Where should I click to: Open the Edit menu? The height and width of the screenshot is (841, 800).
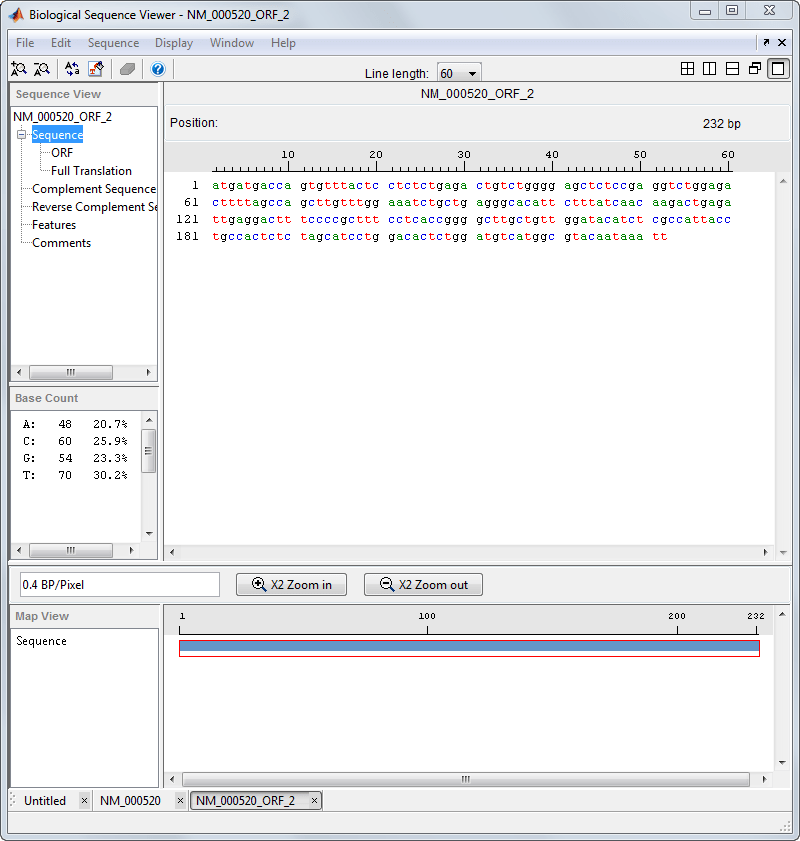point(61,43)
